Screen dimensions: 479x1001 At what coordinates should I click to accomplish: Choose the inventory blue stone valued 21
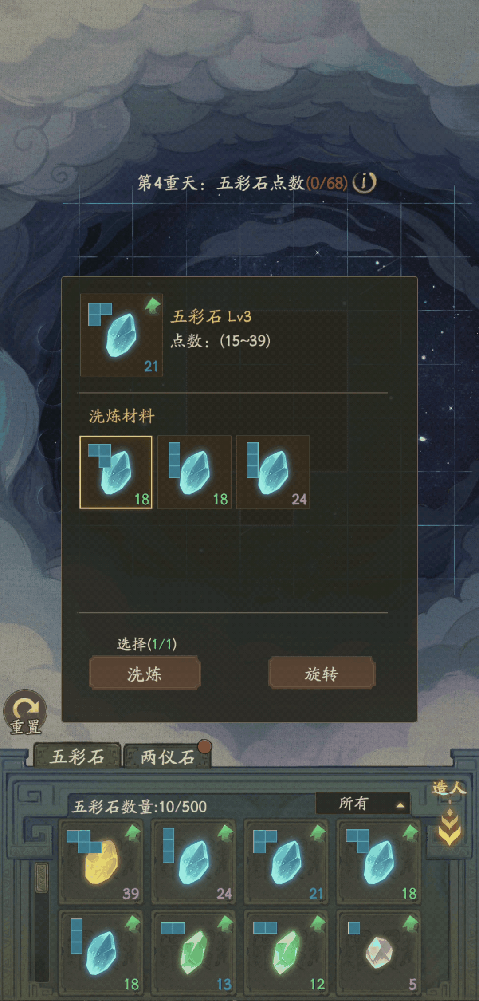point(287,862)
